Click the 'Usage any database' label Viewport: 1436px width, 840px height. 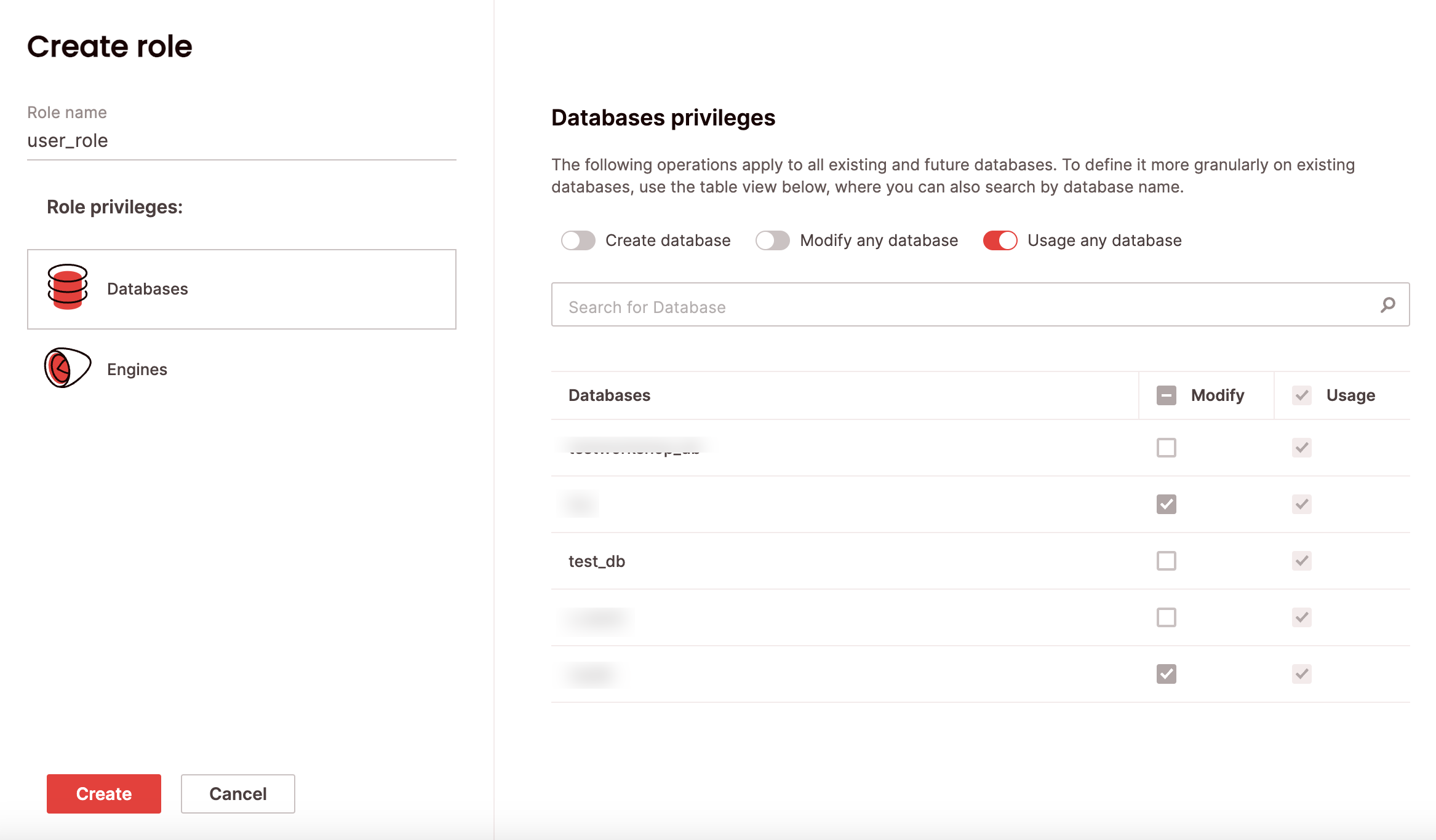click(x=1104, y=240)
